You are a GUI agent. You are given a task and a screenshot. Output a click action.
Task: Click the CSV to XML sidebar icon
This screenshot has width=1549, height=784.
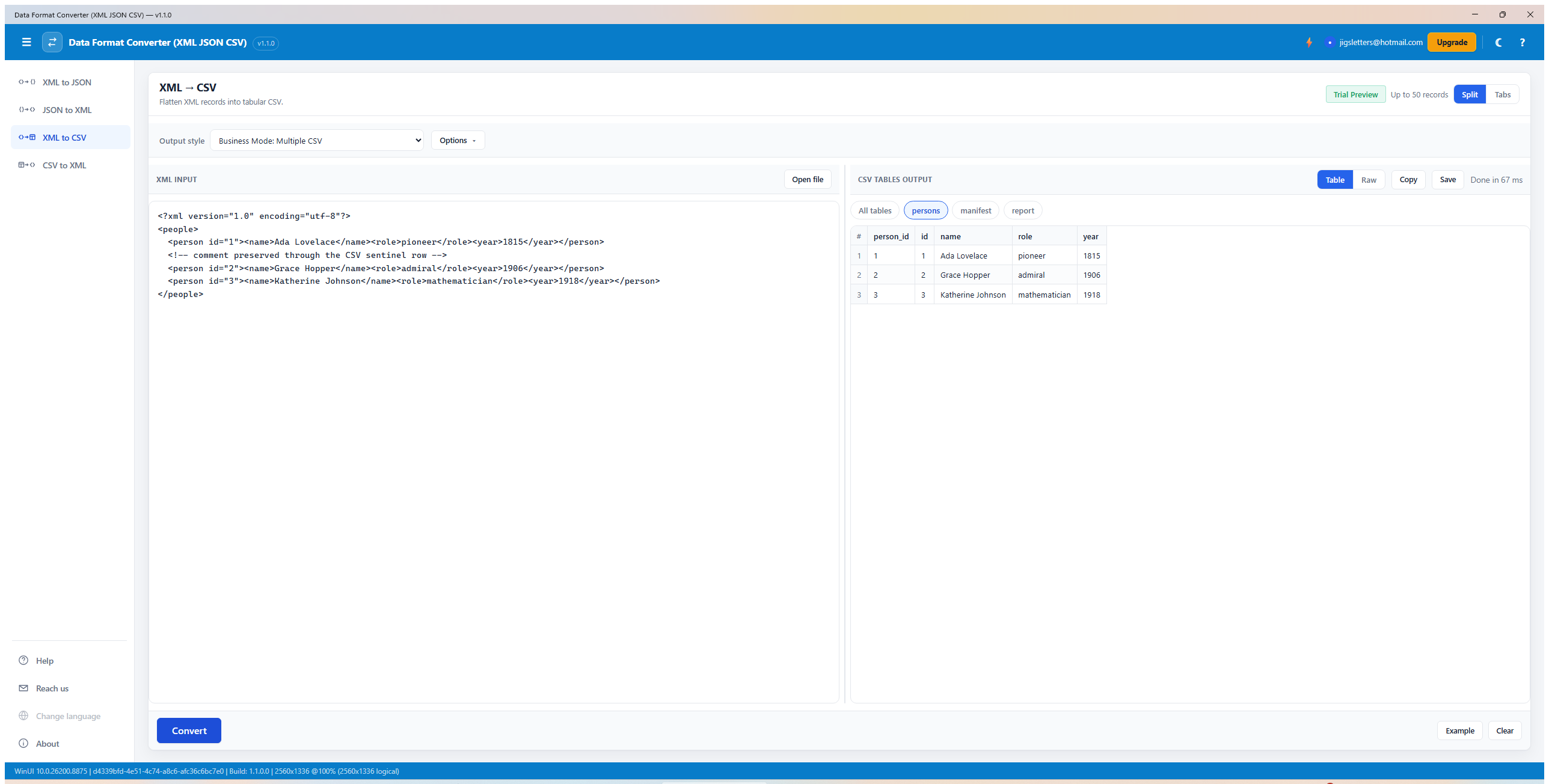(27, 165)
